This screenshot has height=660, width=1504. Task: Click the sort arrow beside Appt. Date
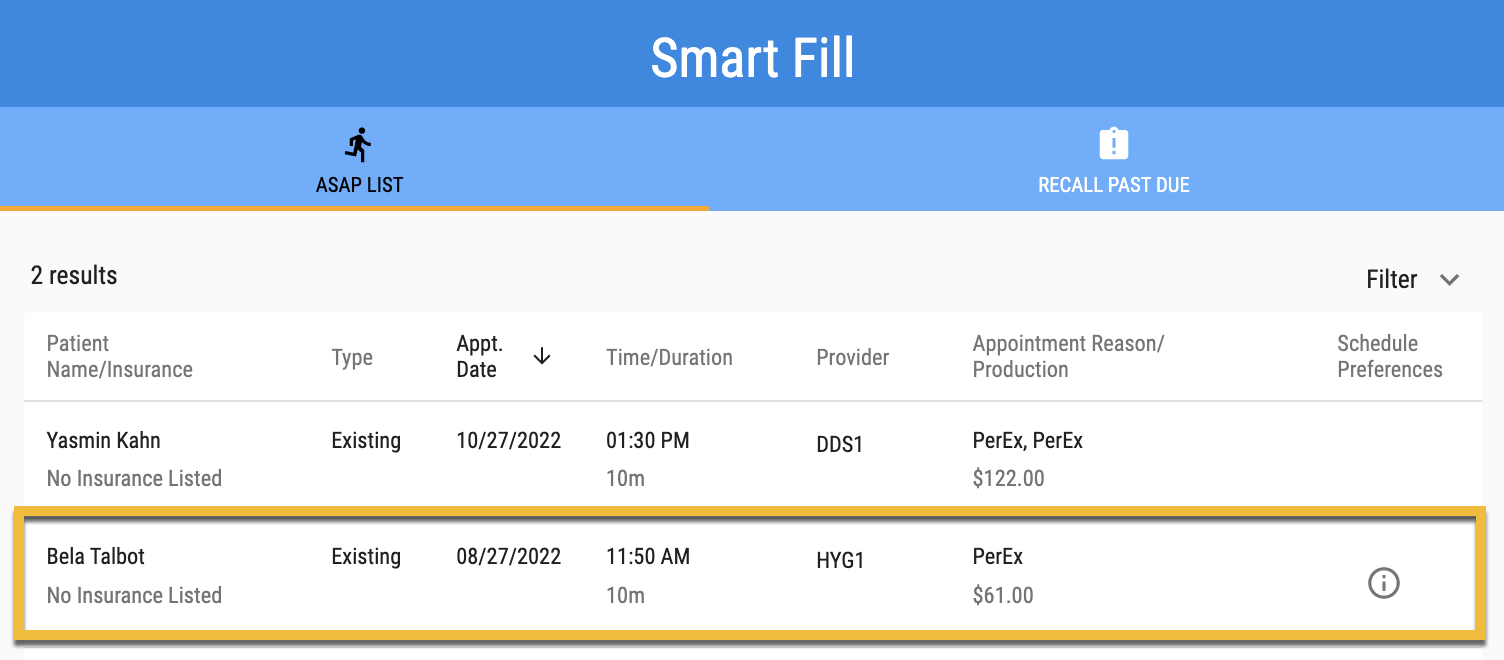coord(542,357)
